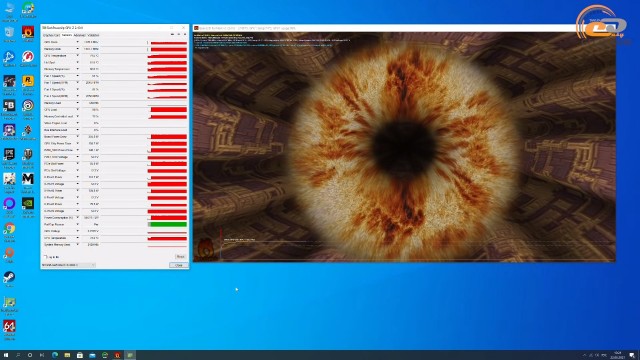Open the GPU Clock sensor dropdown arrow
This screenshot has width=640, height=360.
pyautogui.click(x=78, y=42)
